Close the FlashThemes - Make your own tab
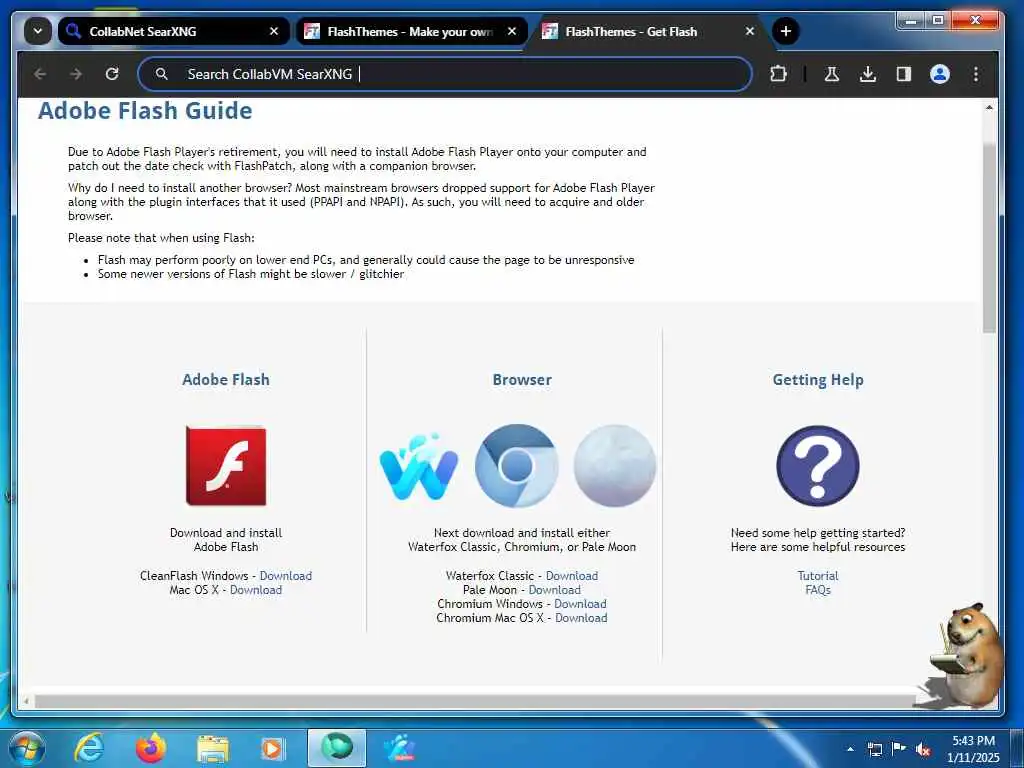Viewport: 1024px width, 768px height. point(512,31)
